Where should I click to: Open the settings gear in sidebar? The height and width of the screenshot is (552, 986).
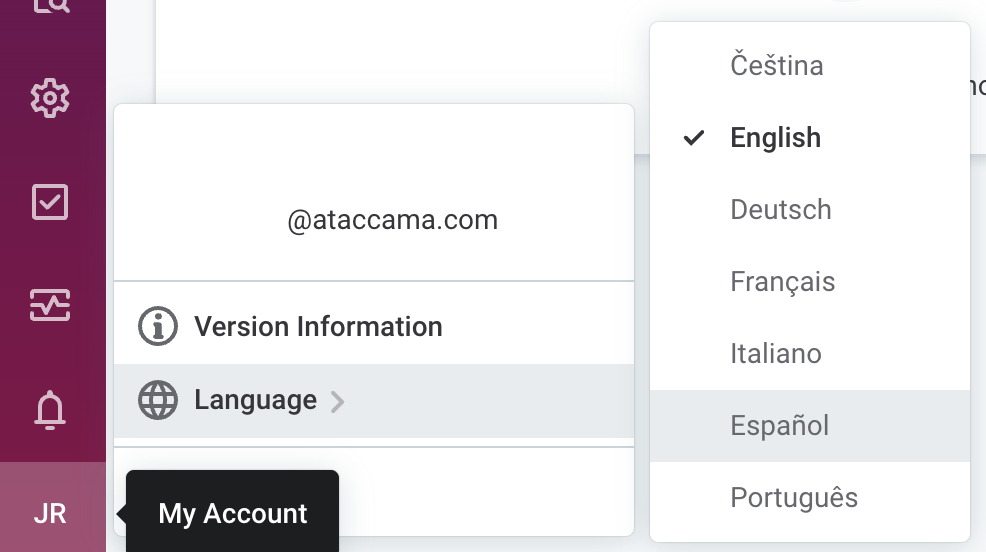[50, 98]
